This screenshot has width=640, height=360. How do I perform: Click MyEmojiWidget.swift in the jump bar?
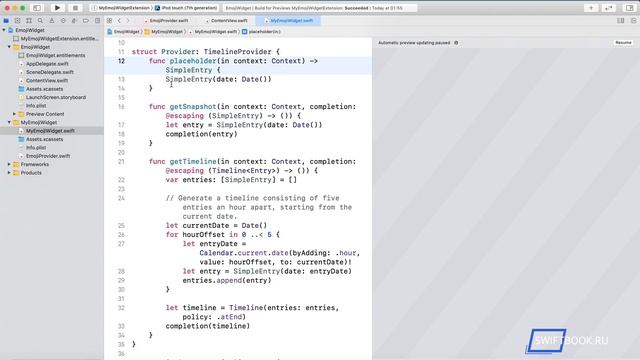[213, 31]
